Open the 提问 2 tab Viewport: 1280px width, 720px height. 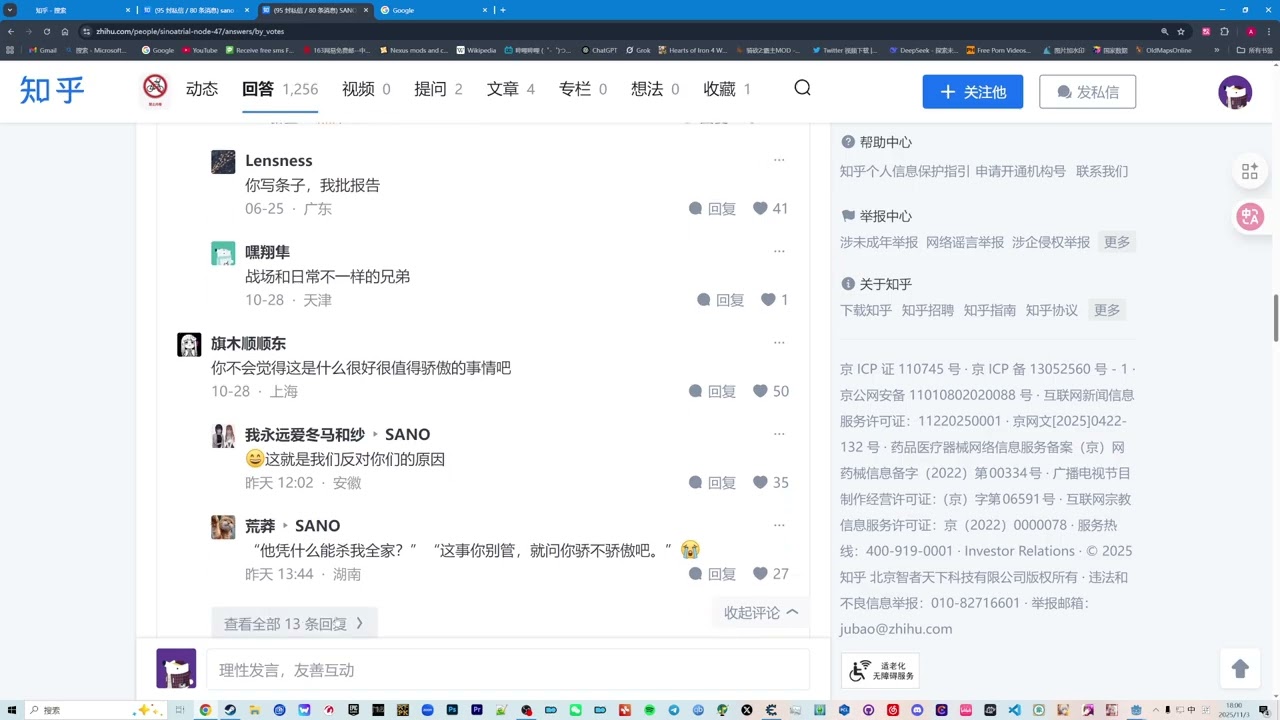coord(438,89)
